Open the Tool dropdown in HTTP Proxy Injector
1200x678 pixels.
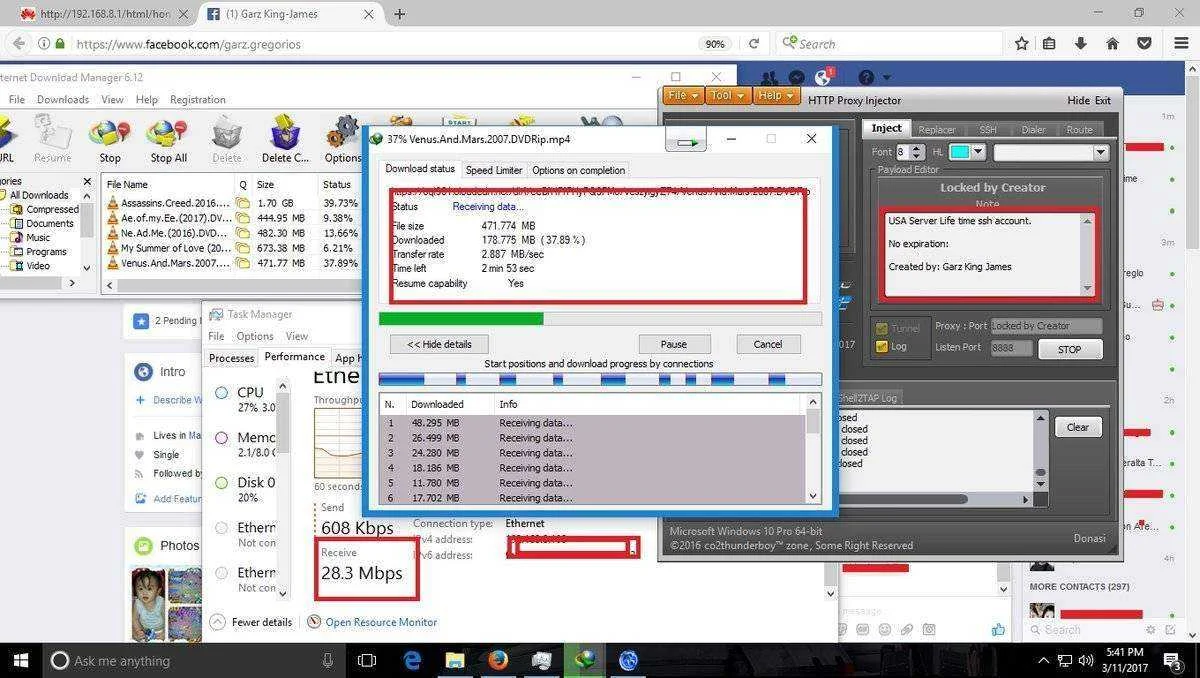tap(726, 95)
